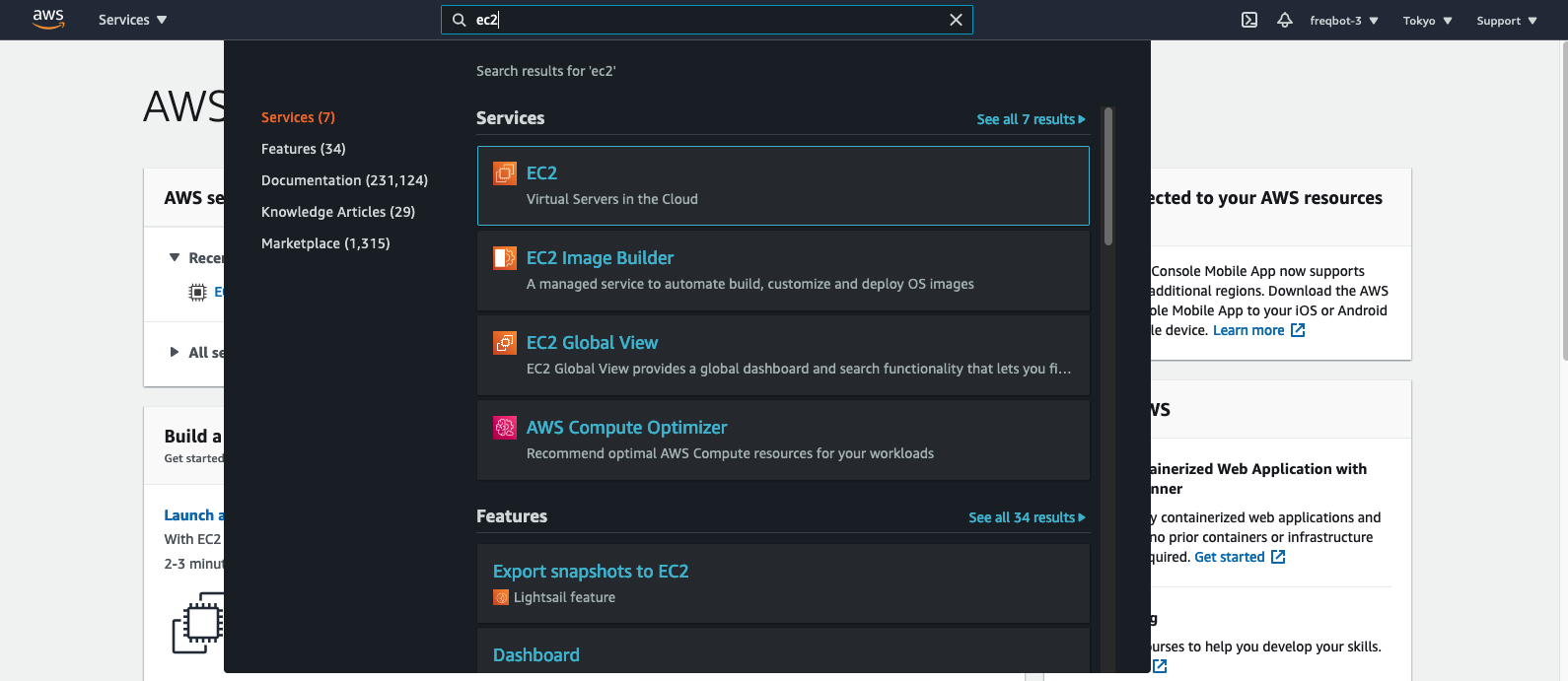Open AWS Compute Optimizer result
The height and width of the screenshot is (681, 1568).
626,428
